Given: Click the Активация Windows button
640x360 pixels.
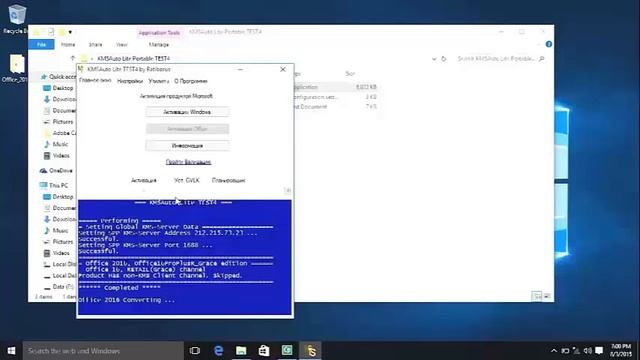Looking at the screenshot, I should [187, 112].
